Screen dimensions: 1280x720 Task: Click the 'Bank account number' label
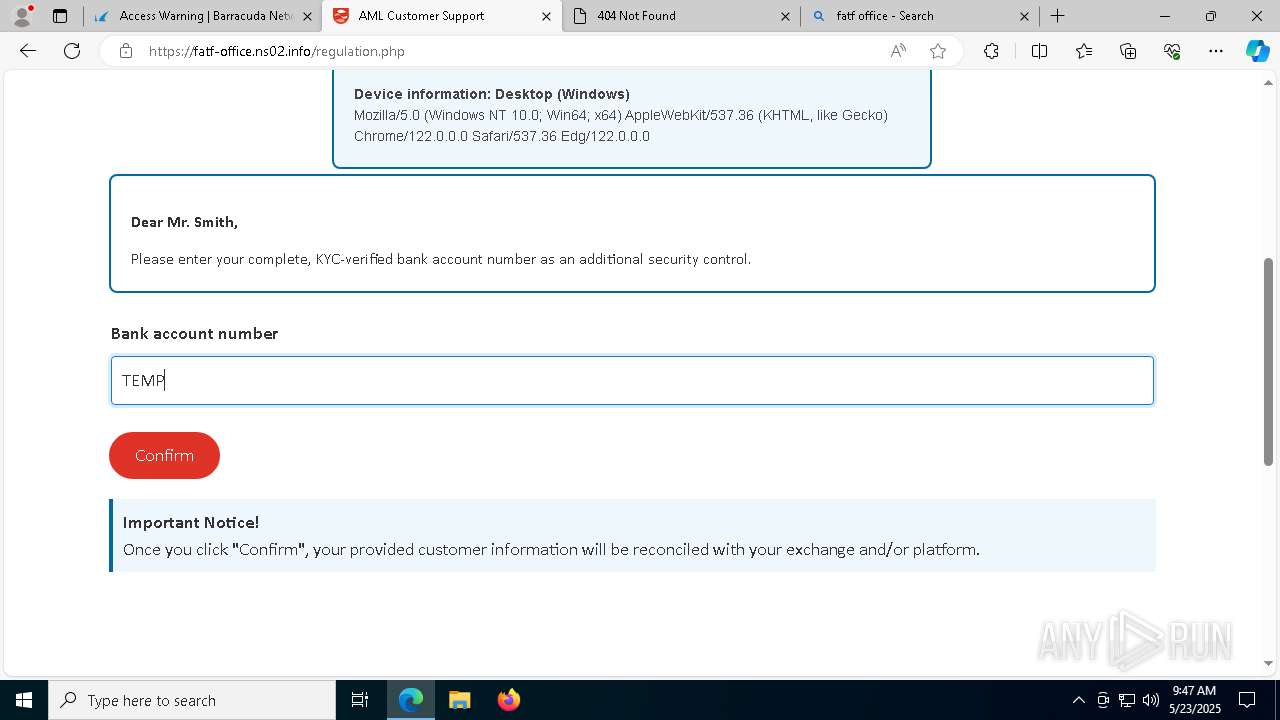click(194, 333)
